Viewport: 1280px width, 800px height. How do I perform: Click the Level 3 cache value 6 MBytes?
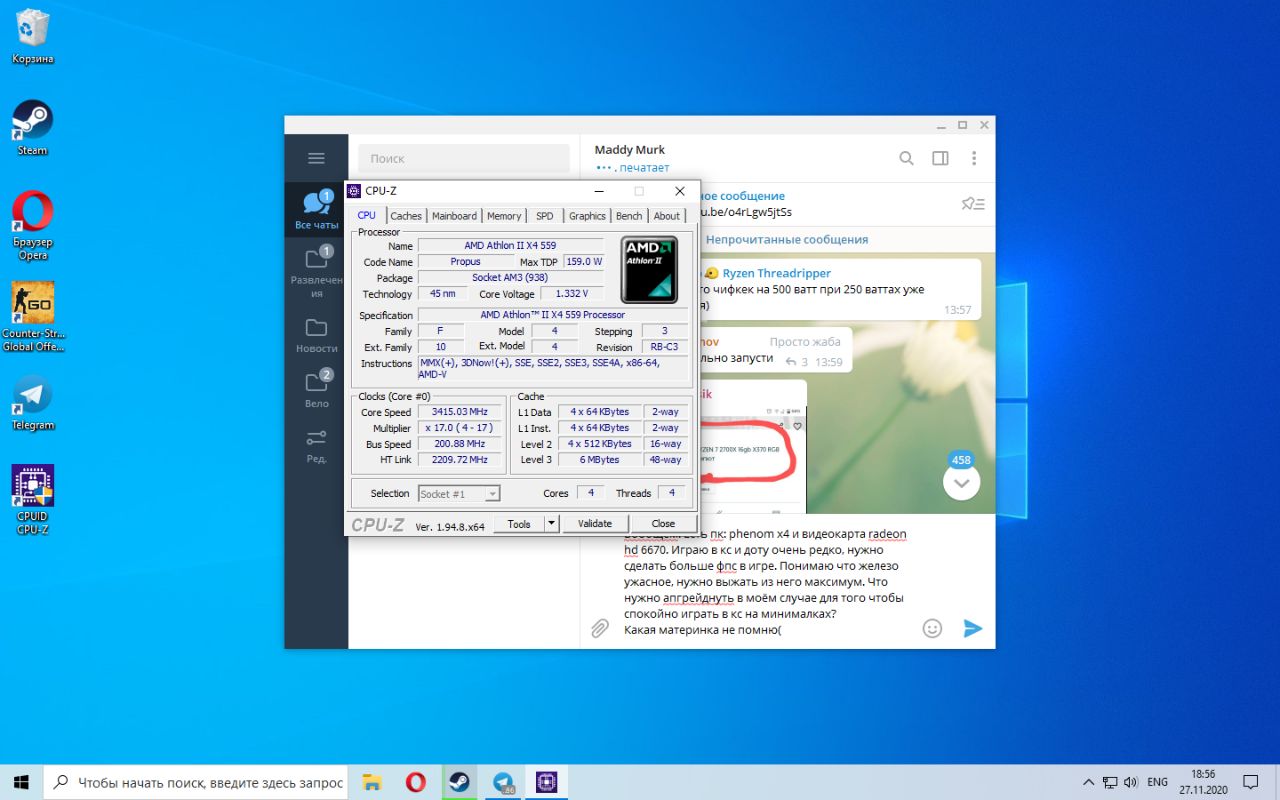tap(600, 460)
